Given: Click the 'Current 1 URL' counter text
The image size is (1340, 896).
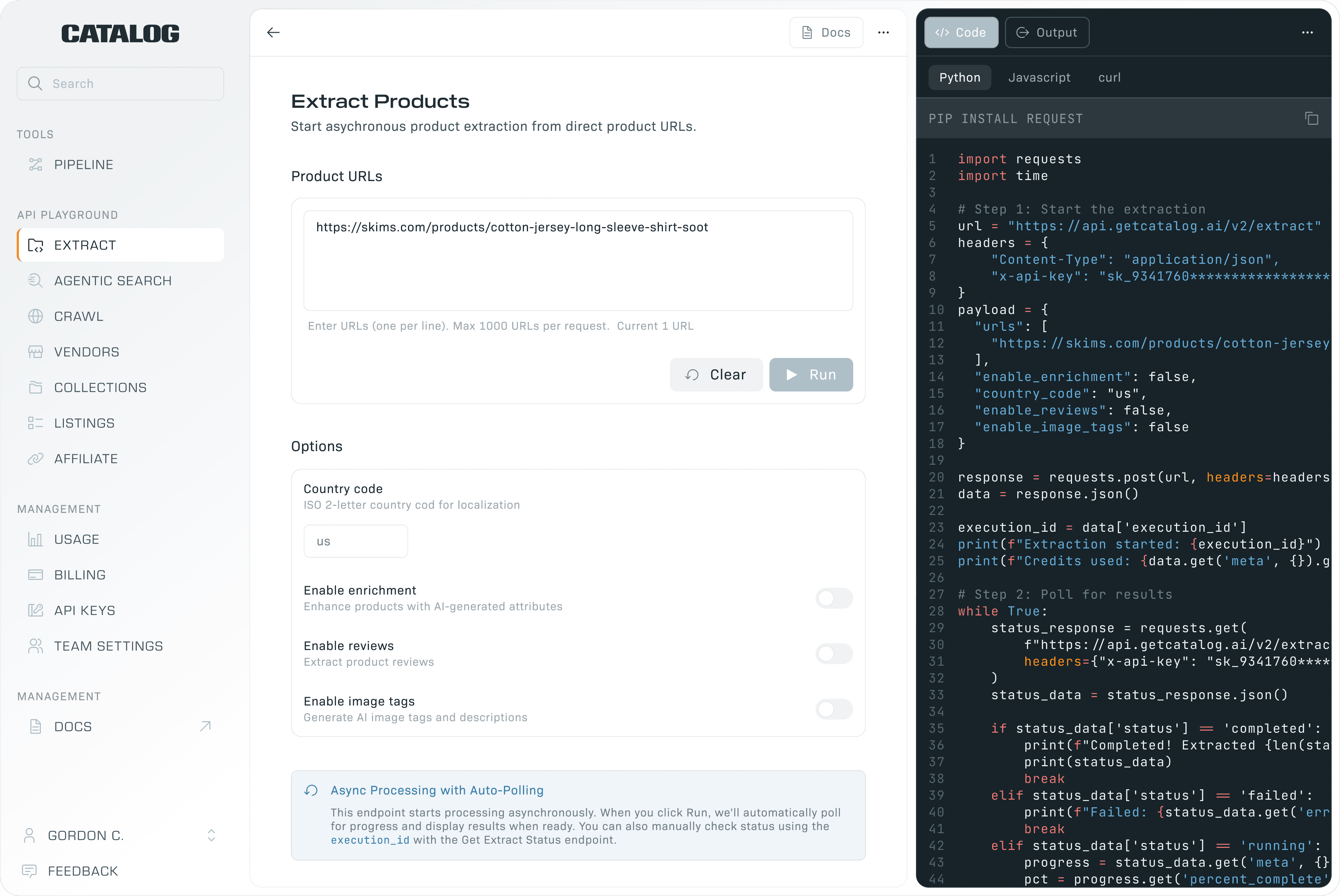Looking at the screenshot, I should (x=655, y=326).
